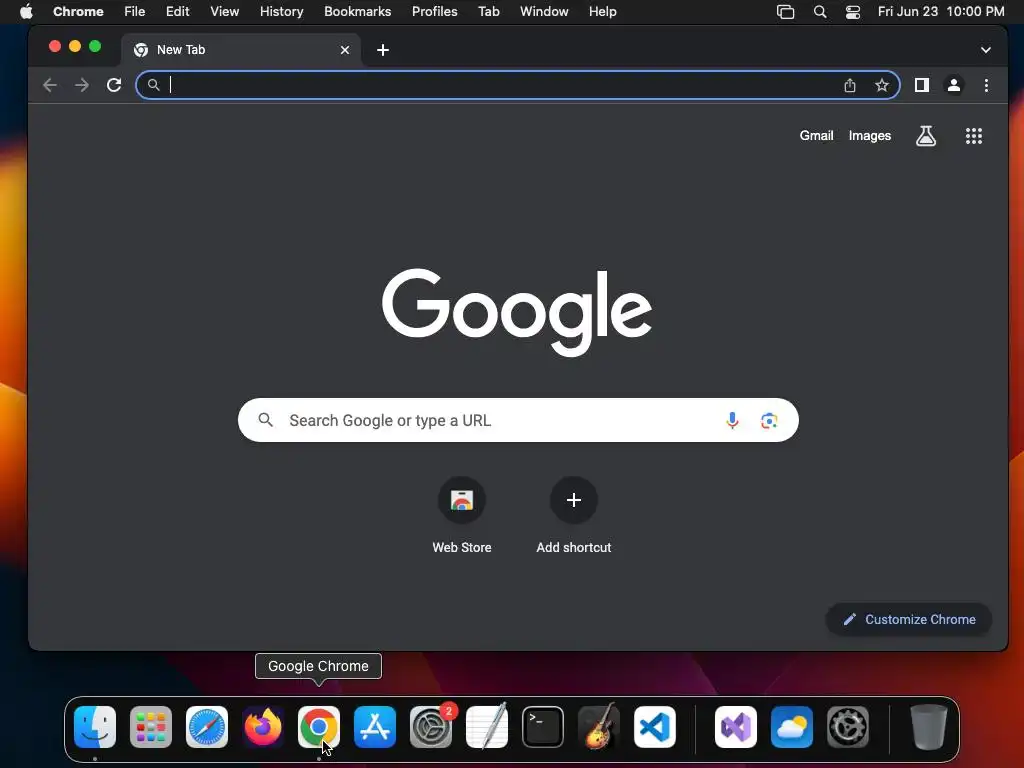Select the New Tab tab

(240, 50)
